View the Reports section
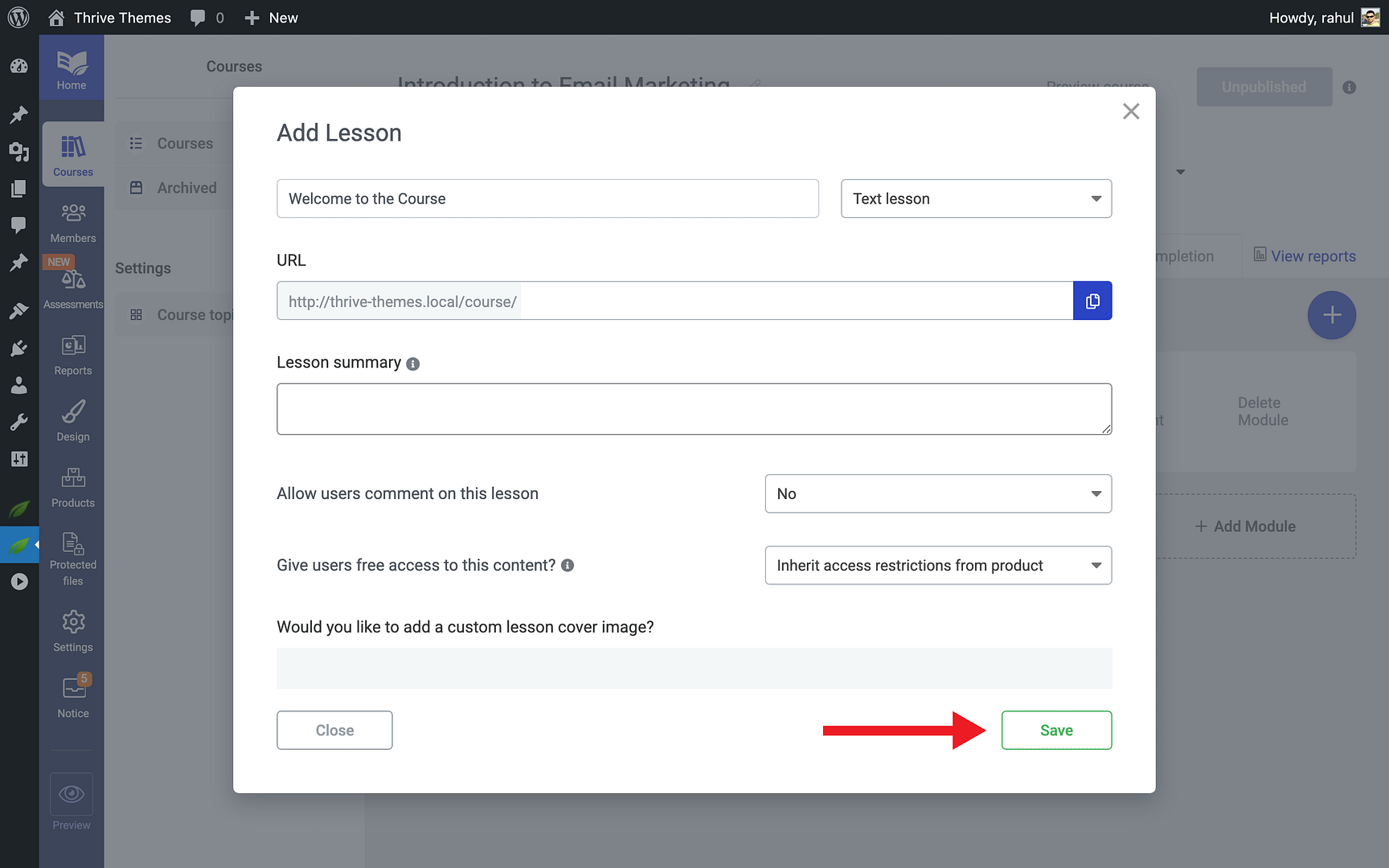The height and width of the screenshot is (868, 1389). pyautogui.click(x=72, y=352)
